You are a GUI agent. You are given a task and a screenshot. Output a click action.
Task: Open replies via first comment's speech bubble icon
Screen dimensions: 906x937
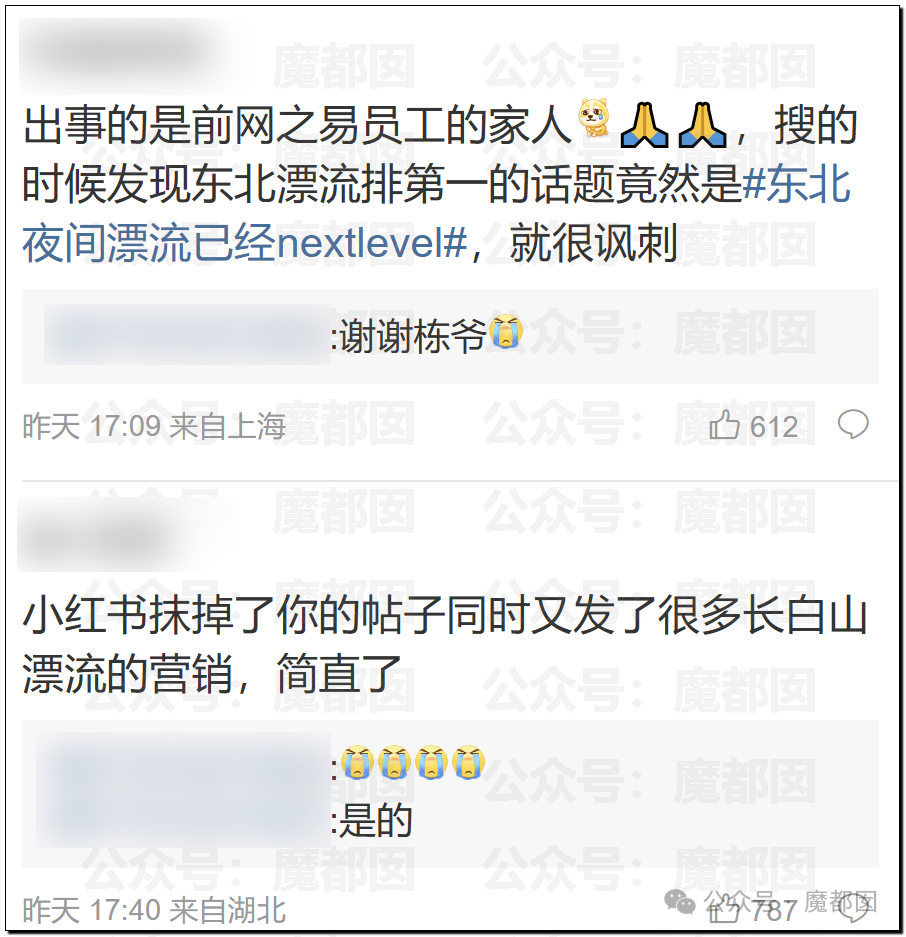(x=853, y=424)
